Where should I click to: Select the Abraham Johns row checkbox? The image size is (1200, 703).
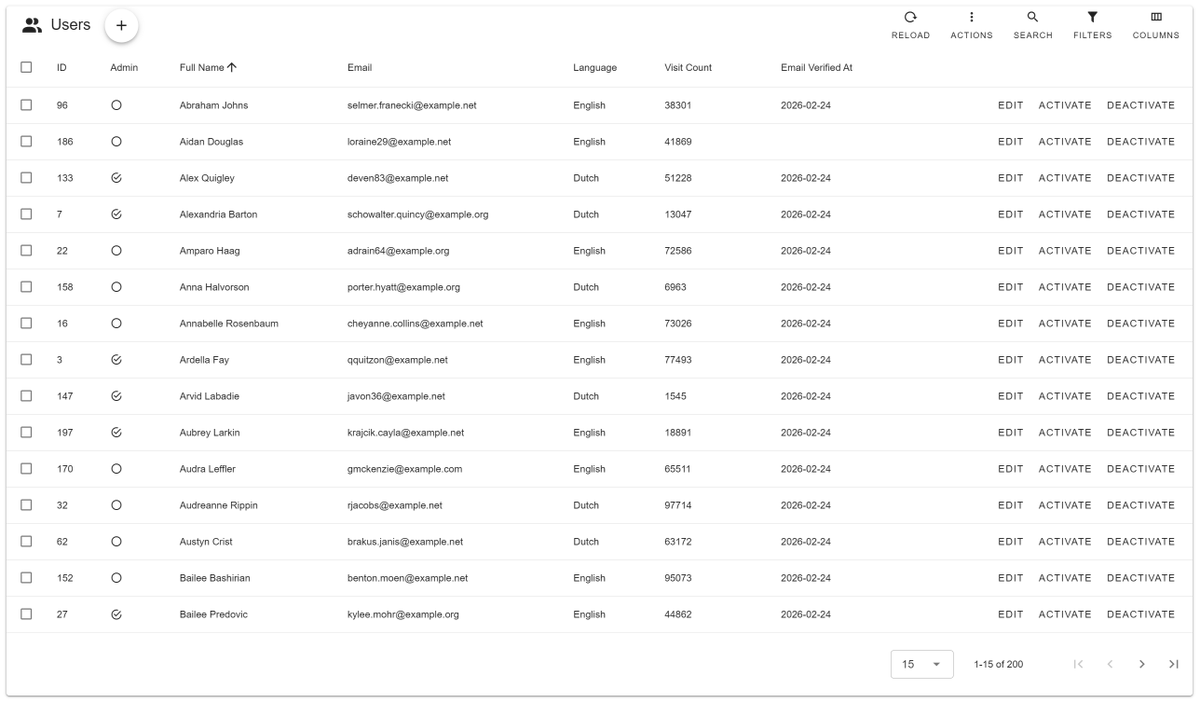tap(27, 105)
